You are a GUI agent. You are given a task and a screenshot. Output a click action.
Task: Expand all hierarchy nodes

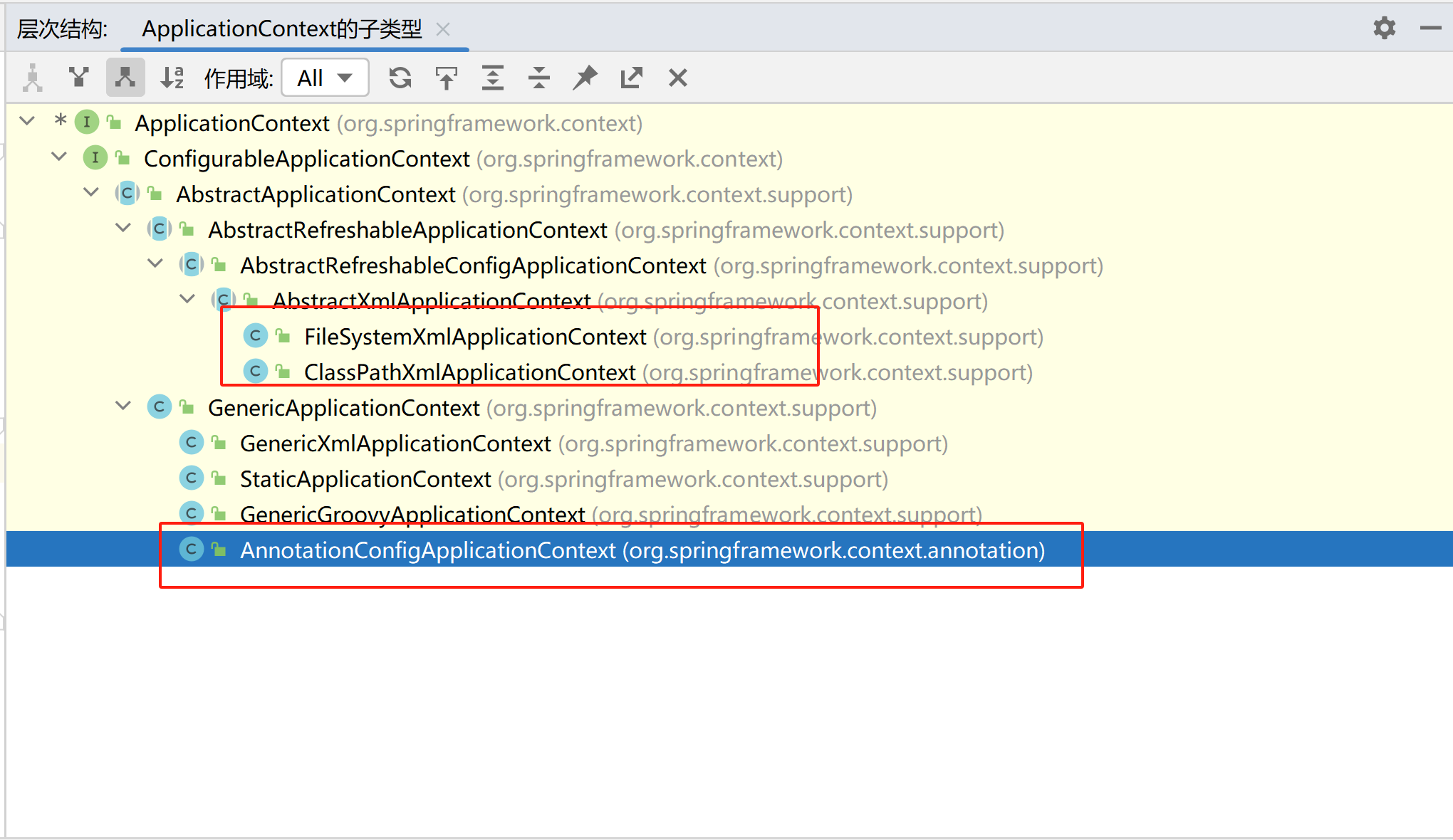tap(493, 78)
